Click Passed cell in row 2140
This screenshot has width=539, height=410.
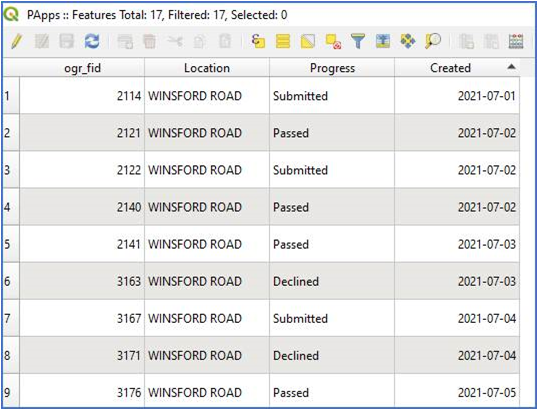click(x=332, y=207)
